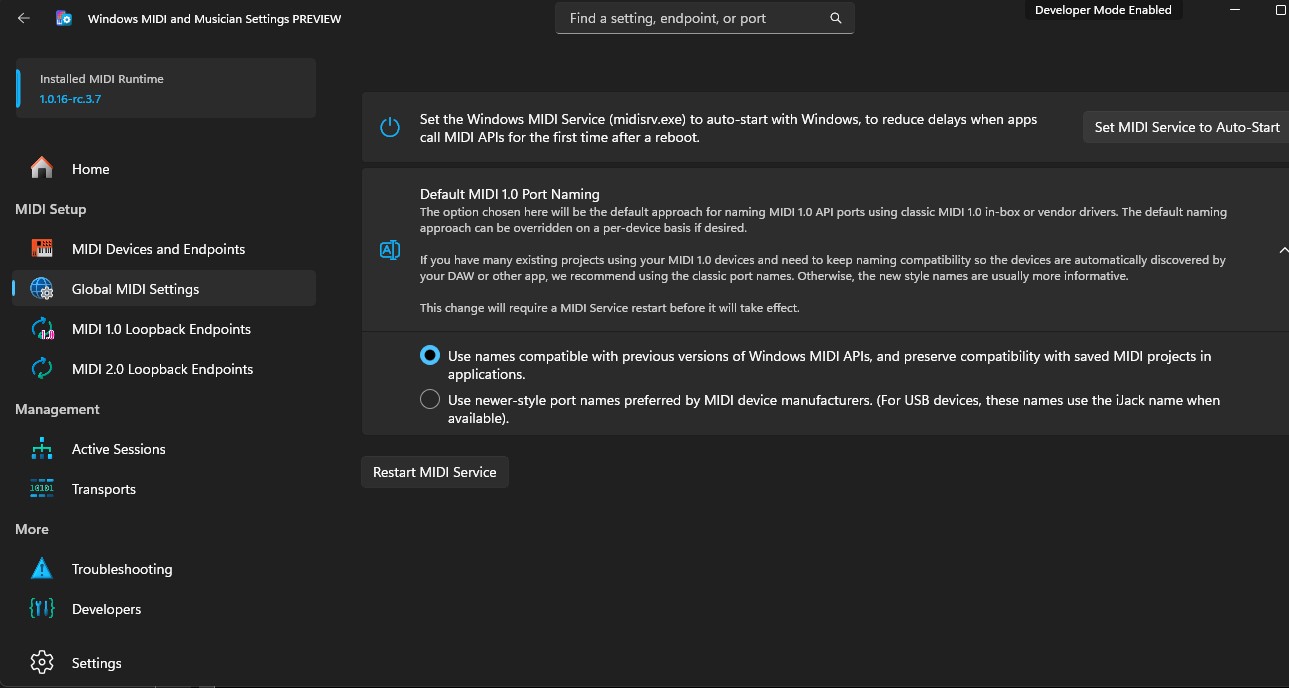Click the Settings gear icon
The width and height of the screenshot is (1289, 688).
coord(42,663)
